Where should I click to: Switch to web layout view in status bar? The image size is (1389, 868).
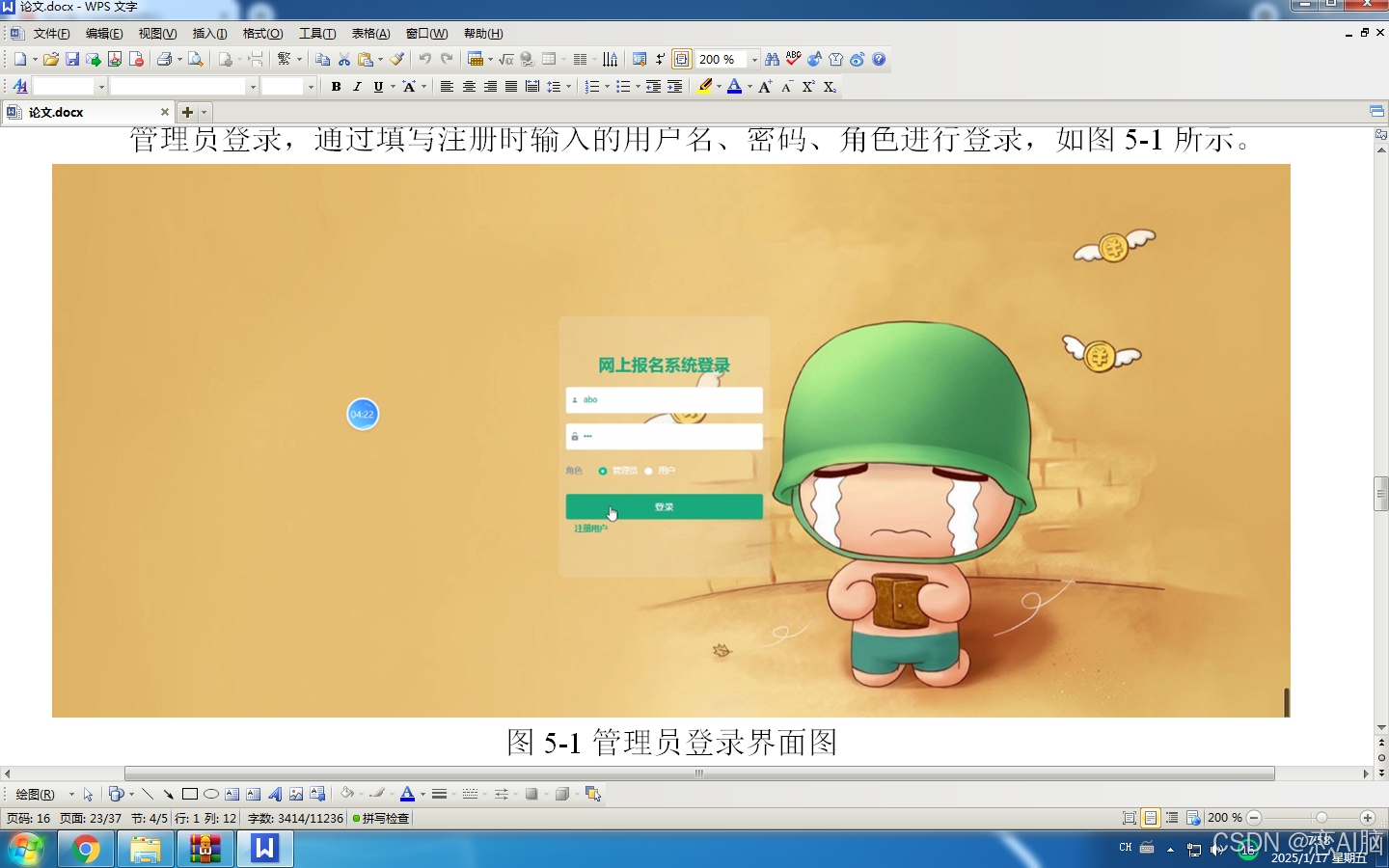pos(1193,818)
